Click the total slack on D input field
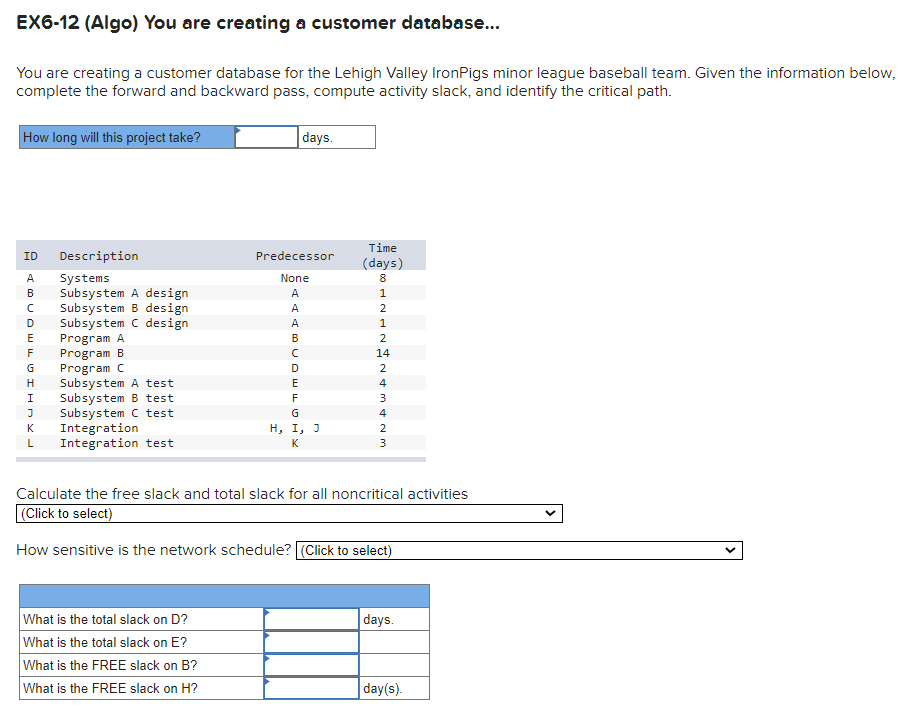The width and height of the screenshot is (922, 726). coord(311,618)
